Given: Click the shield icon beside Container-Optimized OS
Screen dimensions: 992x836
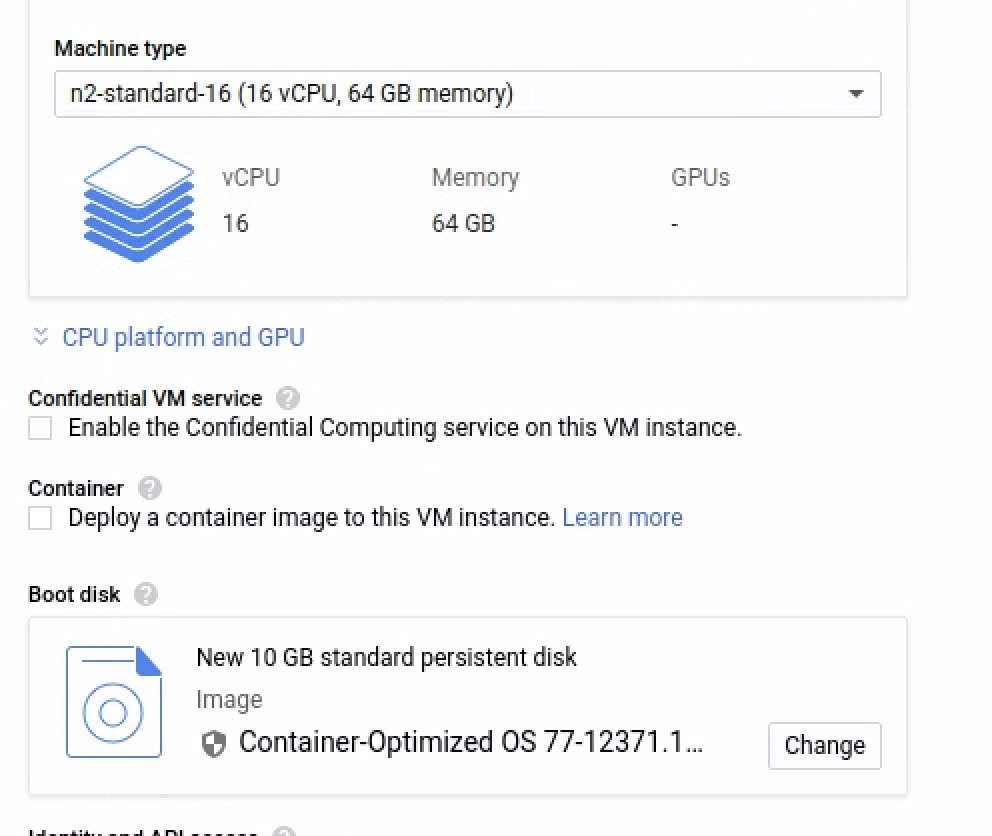Looking at the screenshot, I should (x=213, y=743).
